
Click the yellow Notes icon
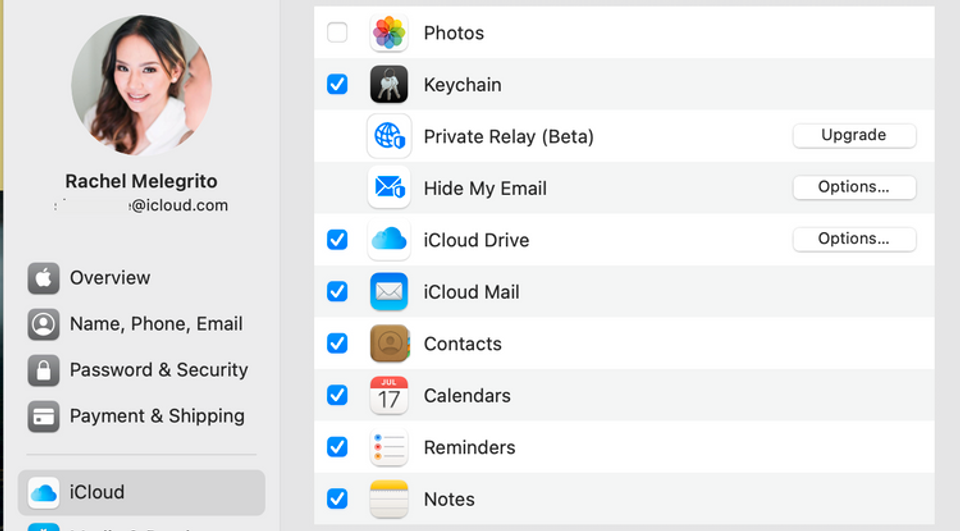(389, 499)
